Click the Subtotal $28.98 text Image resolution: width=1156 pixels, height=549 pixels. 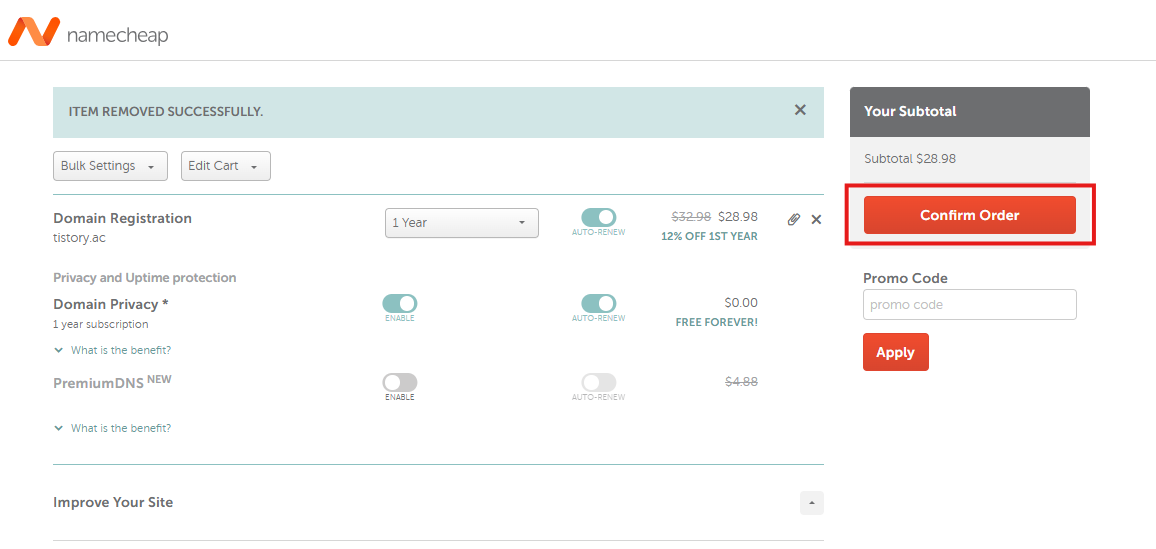coord(910,158)
